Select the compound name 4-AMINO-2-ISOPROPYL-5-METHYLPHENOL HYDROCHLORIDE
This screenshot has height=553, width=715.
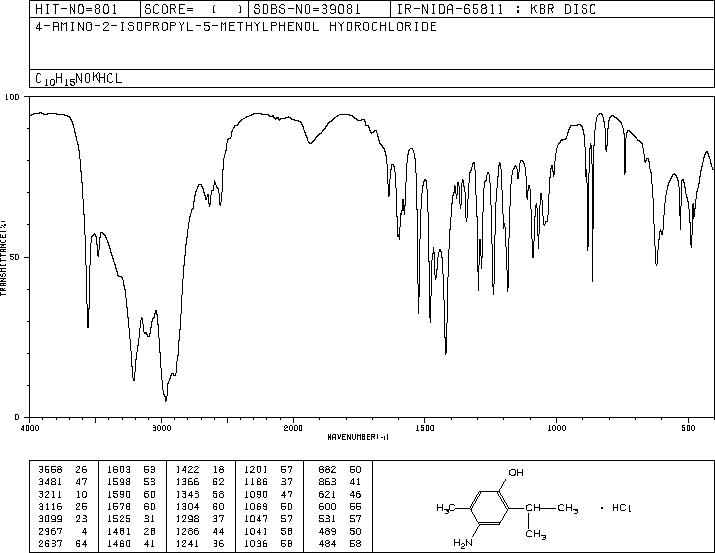236,27
